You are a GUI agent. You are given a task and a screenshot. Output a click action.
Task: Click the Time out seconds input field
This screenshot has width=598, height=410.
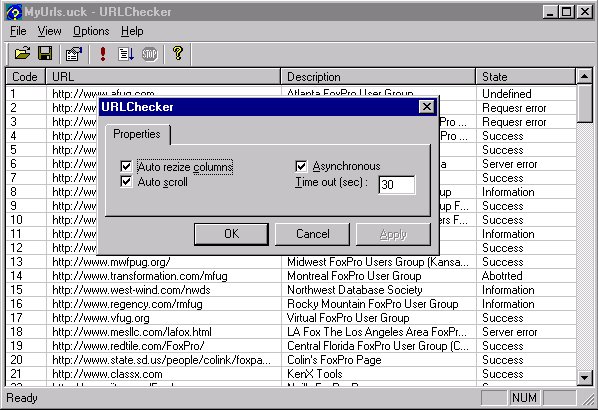tap(397, 185)
